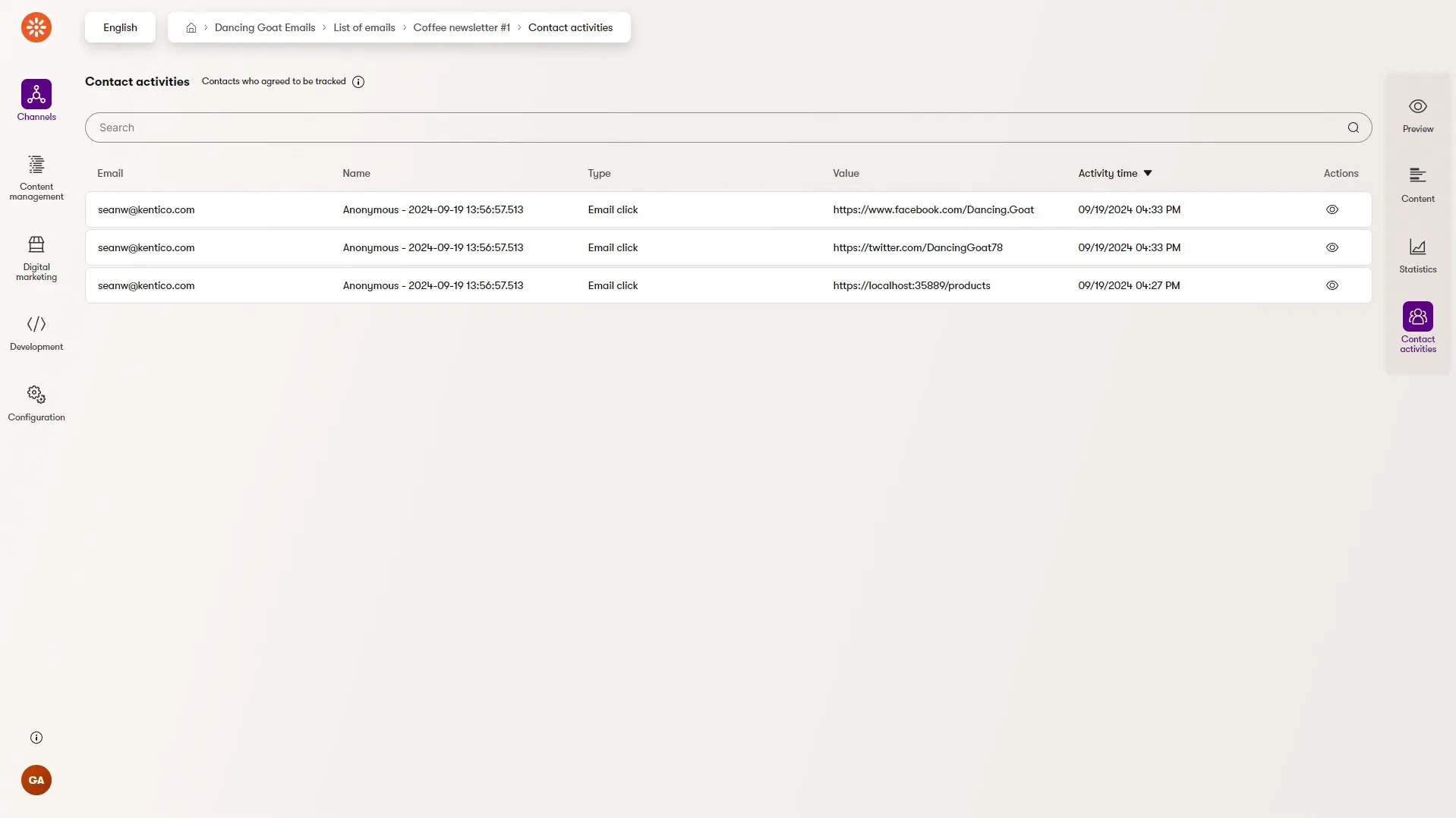This screenshot has height=818, width=1456.
Task: Sort by Activity time column header
Action: click(1108, 173)
